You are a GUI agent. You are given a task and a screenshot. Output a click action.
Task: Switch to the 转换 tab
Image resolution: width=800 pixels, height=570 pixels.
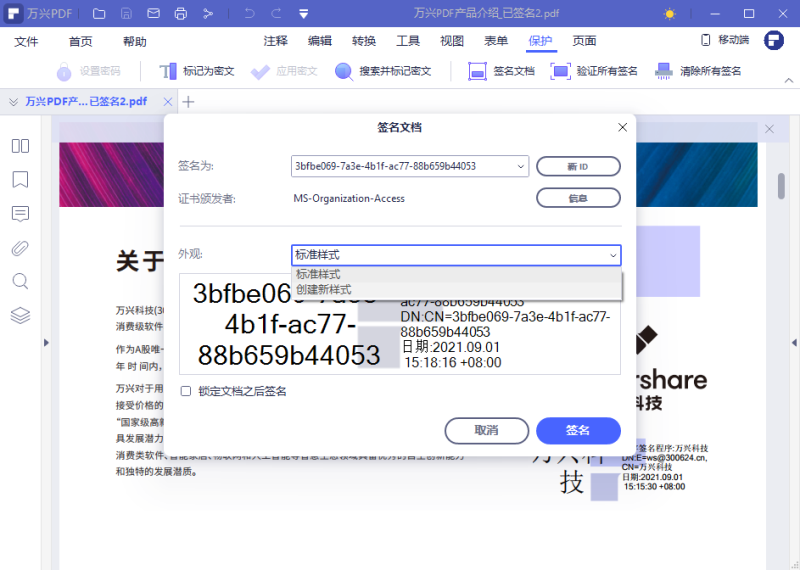click(364, 41)
